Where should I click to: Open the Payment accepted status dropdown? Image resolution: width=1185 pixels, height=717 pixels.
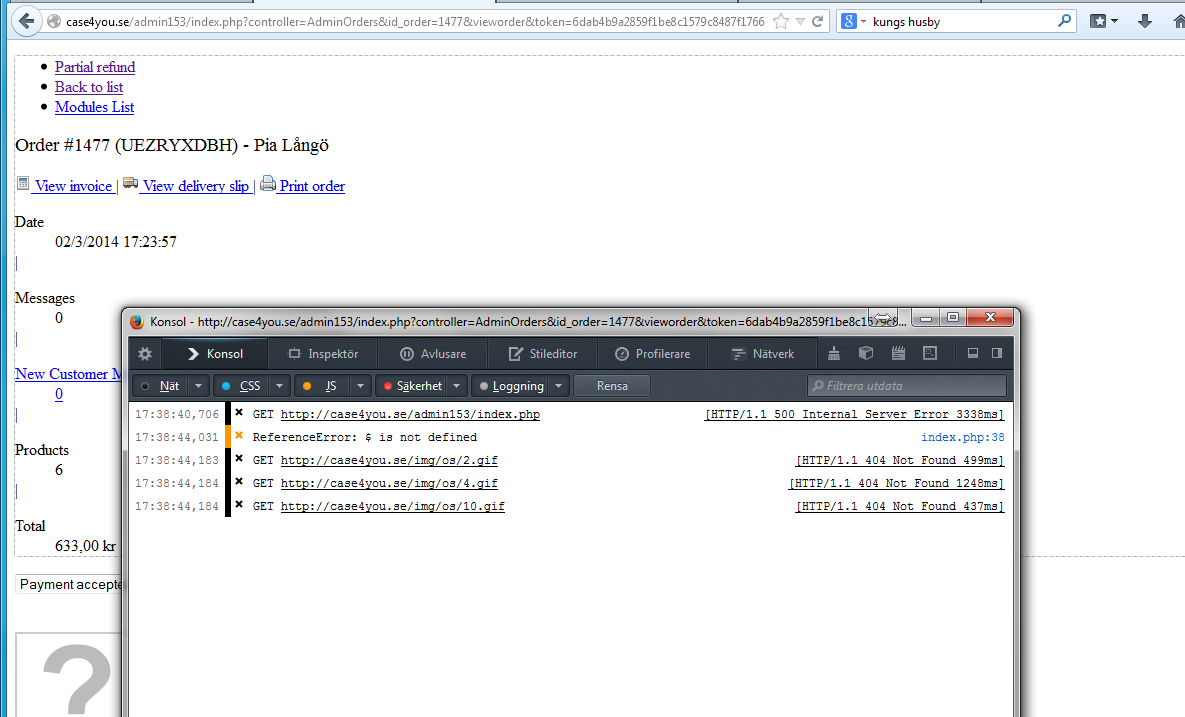point(69,584)
